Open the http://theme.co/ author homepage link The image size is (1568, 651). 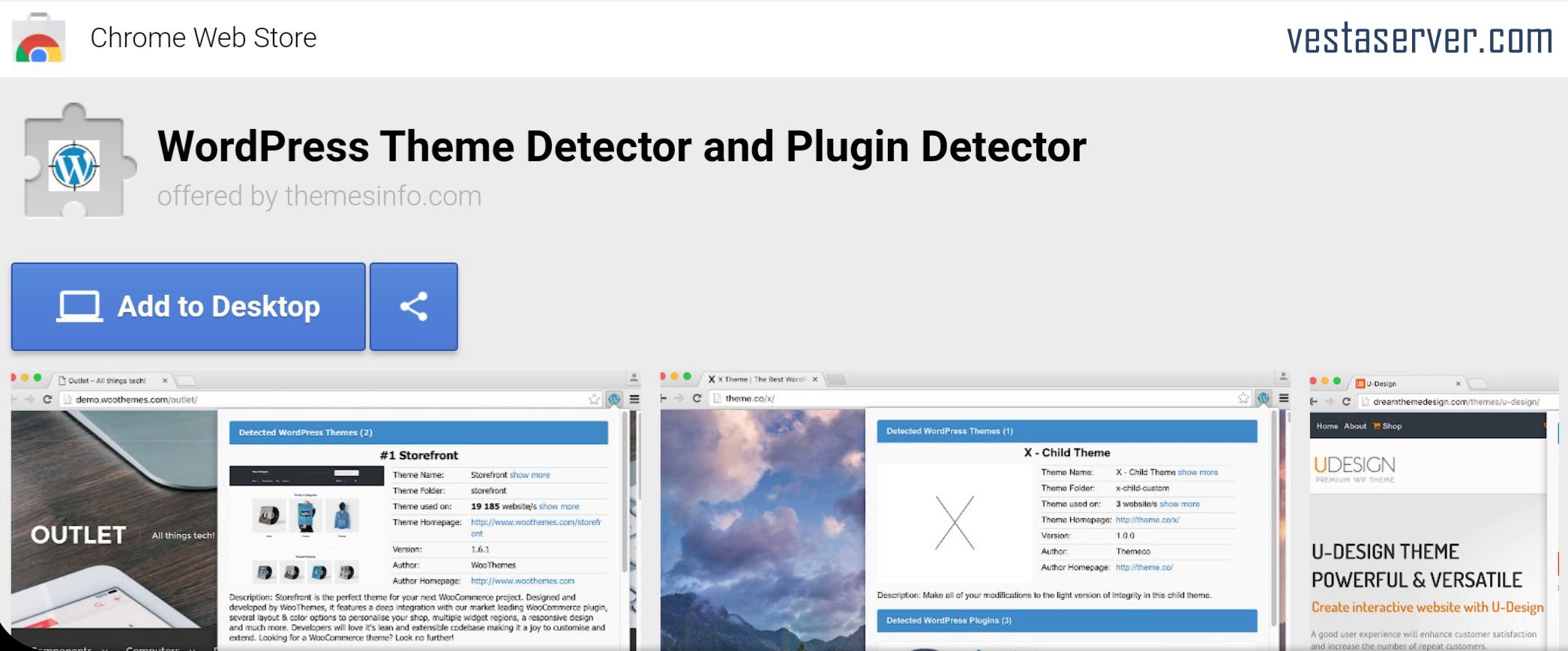pos(1144,567)
